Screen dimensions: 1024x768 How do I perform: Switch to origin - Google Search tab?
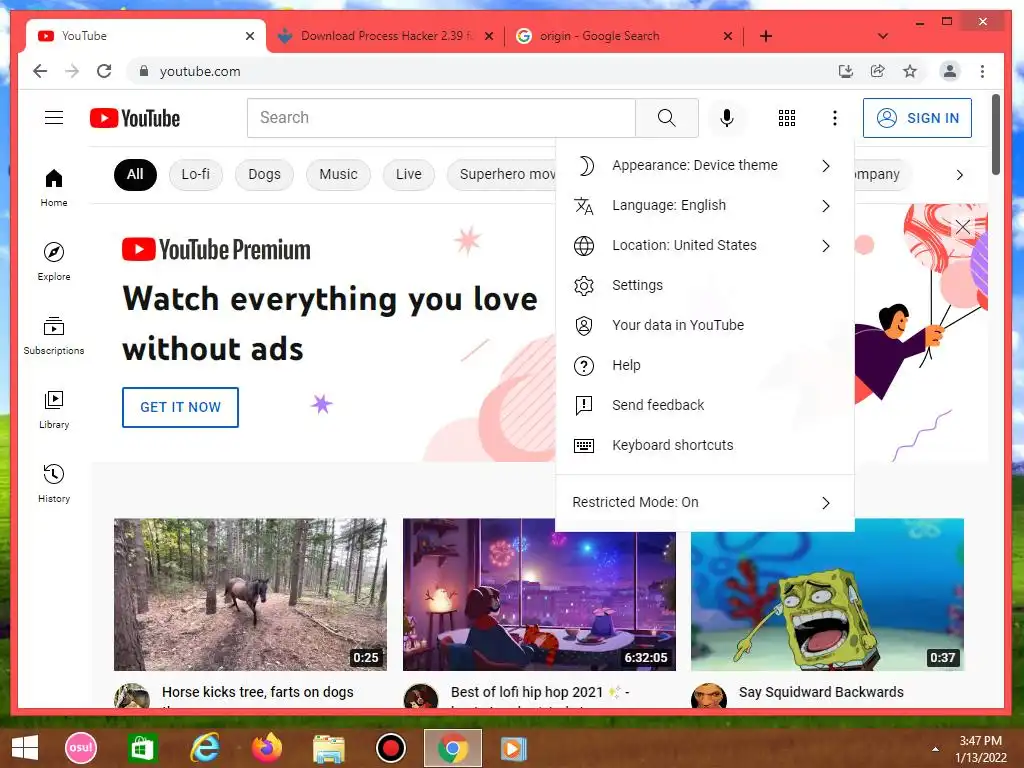click(x=624, y=36)
